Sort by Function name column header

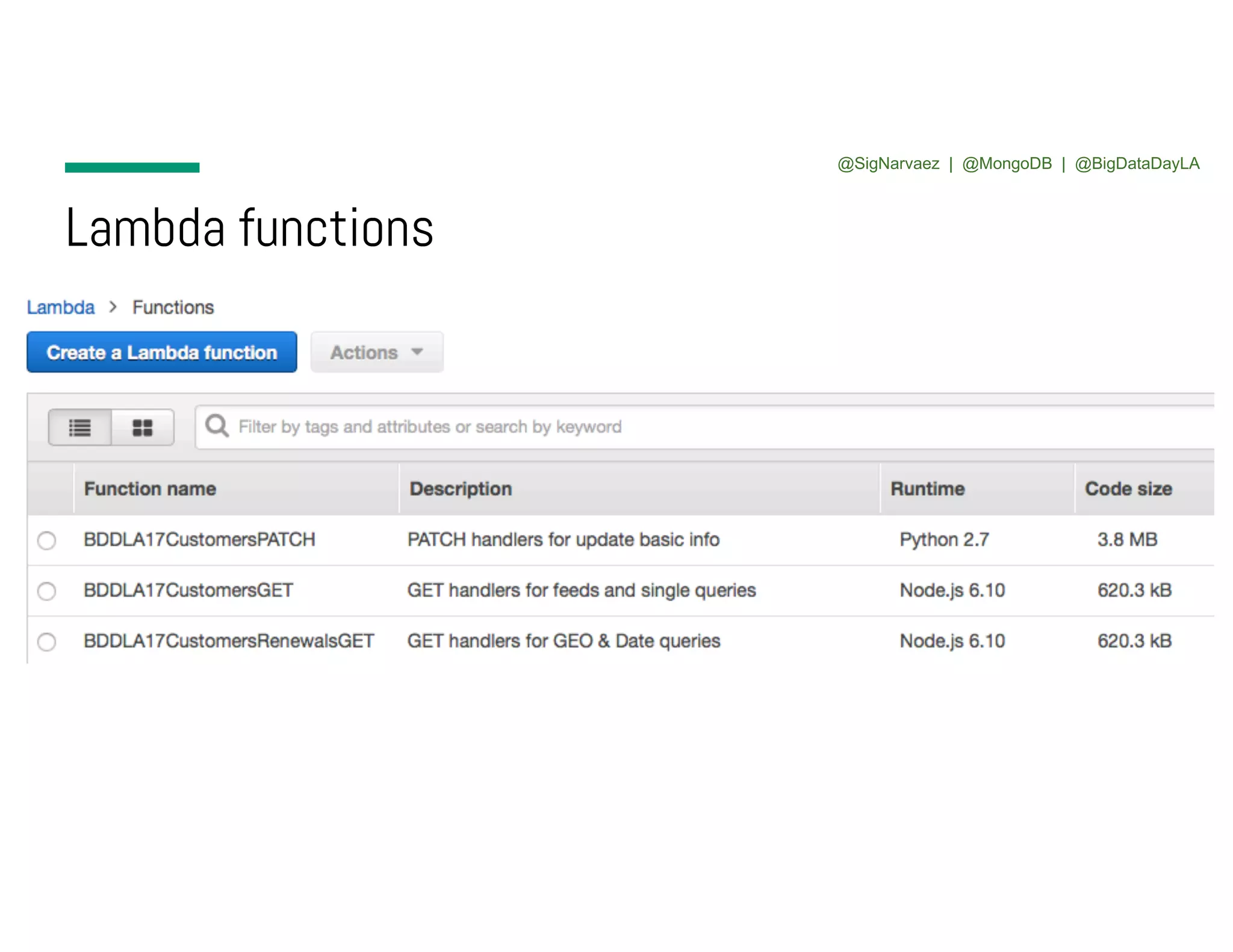point(150,489)
